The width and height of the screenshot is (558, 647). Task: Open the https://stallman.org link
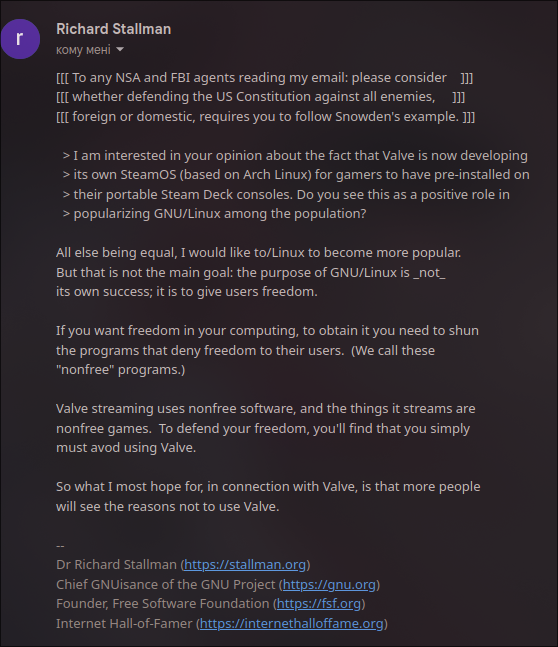click(245, 564)
